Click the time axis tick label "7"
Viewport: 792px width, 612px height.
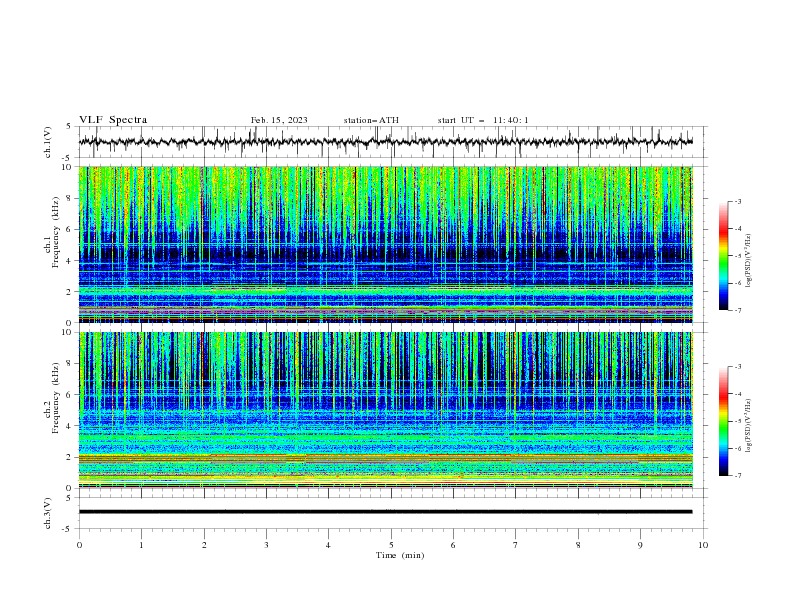coord(516,545)
